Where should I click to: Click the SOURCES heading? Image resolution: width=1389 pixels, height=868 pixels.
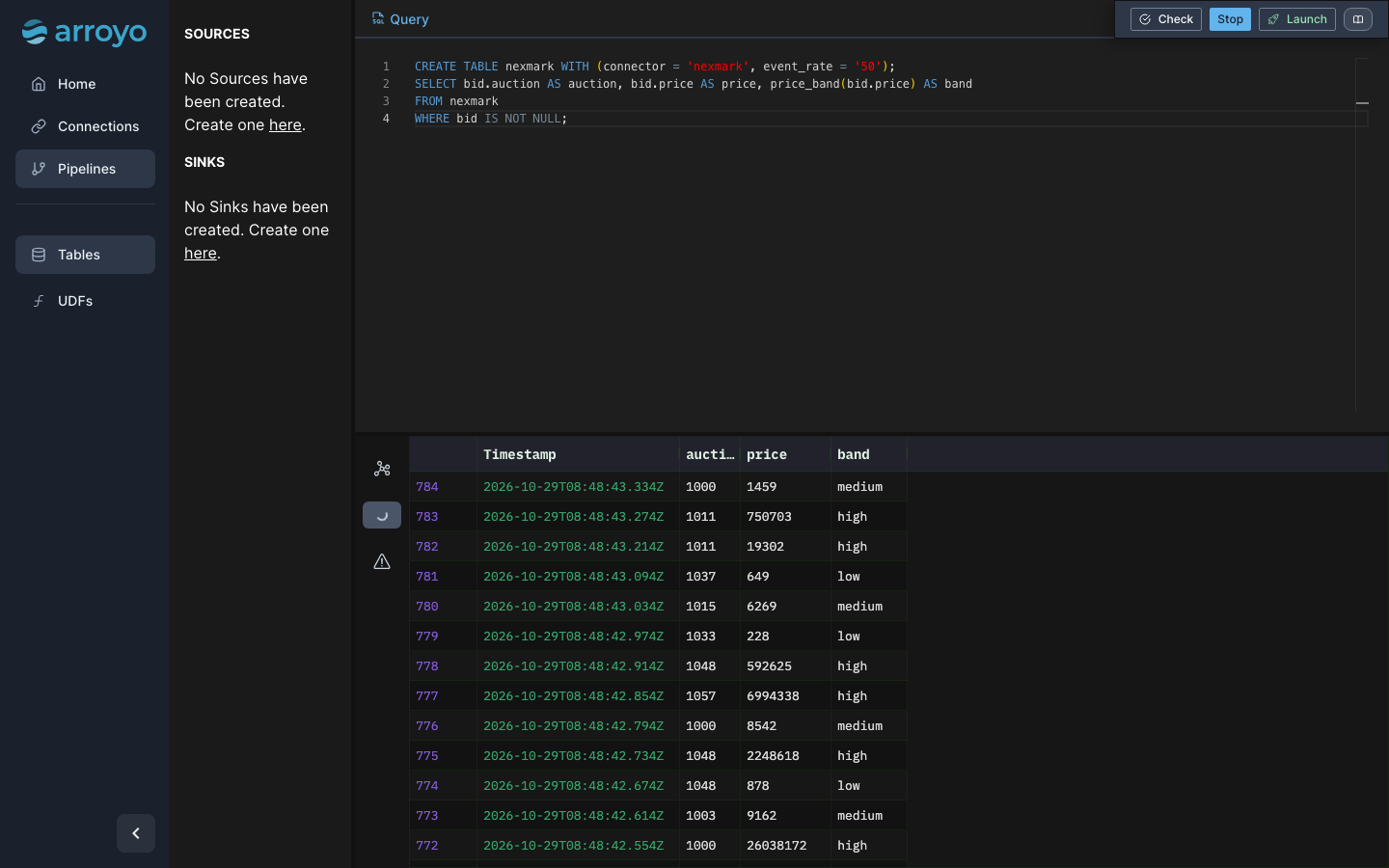coord(217,34)
